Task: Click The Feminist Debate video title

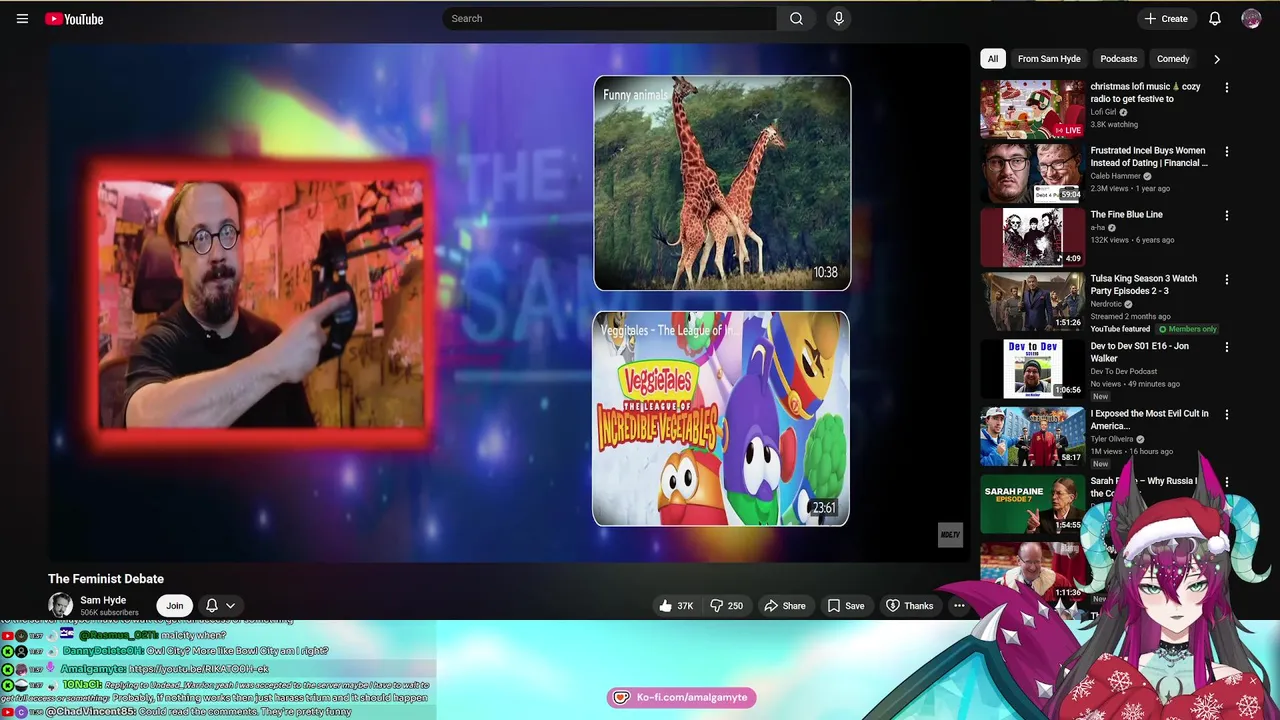Action: pos(106,579)
